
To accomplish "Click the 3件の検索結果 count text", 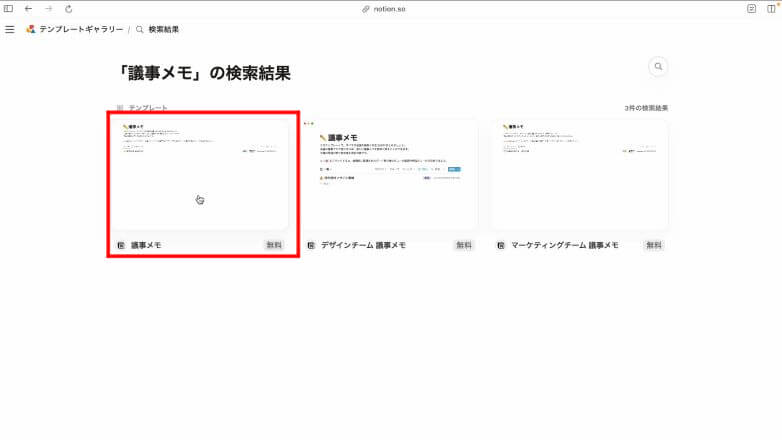I will [646, 108].
